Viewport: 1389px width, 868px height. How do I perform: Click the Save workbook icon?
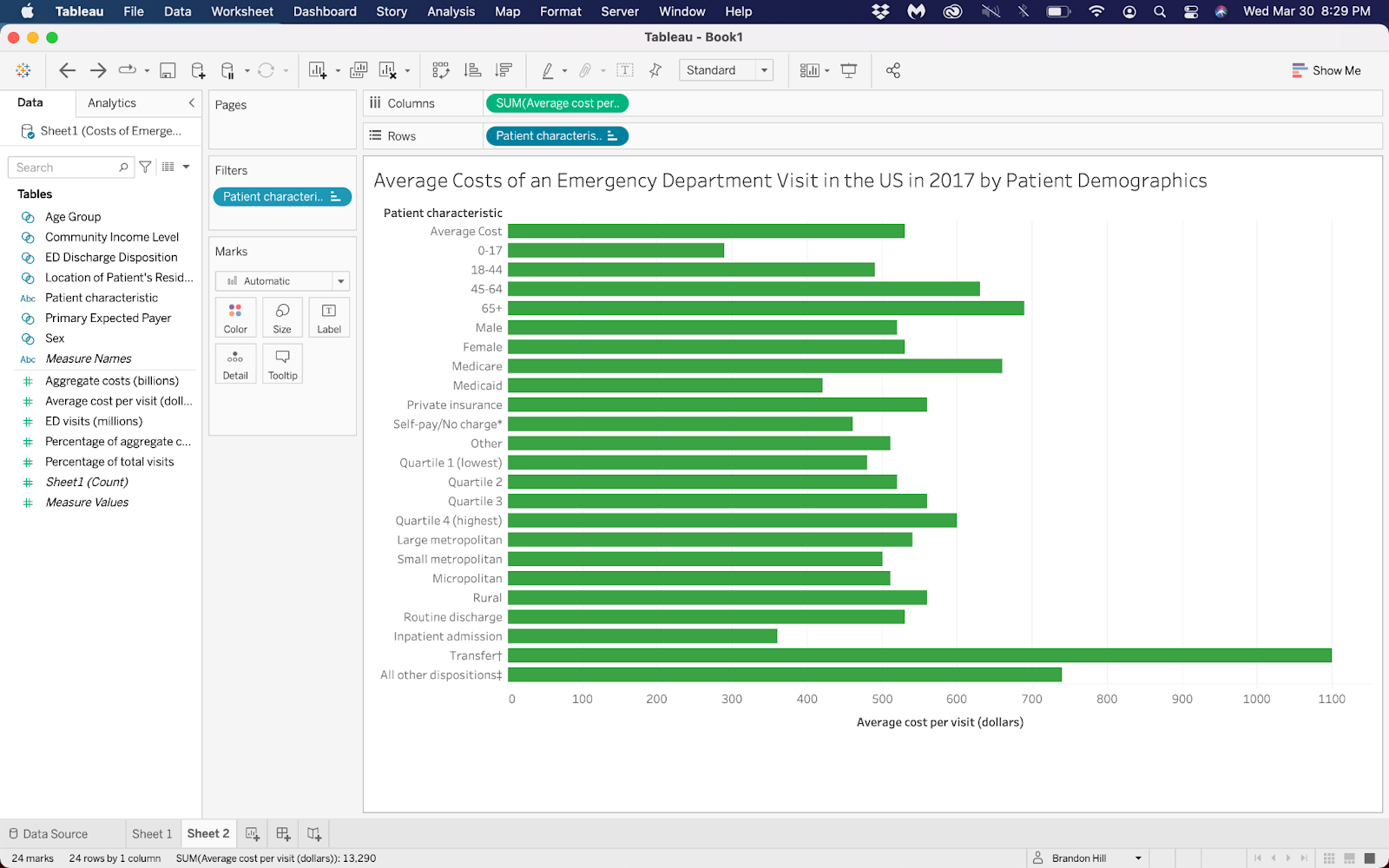click(x=168, y=70)
